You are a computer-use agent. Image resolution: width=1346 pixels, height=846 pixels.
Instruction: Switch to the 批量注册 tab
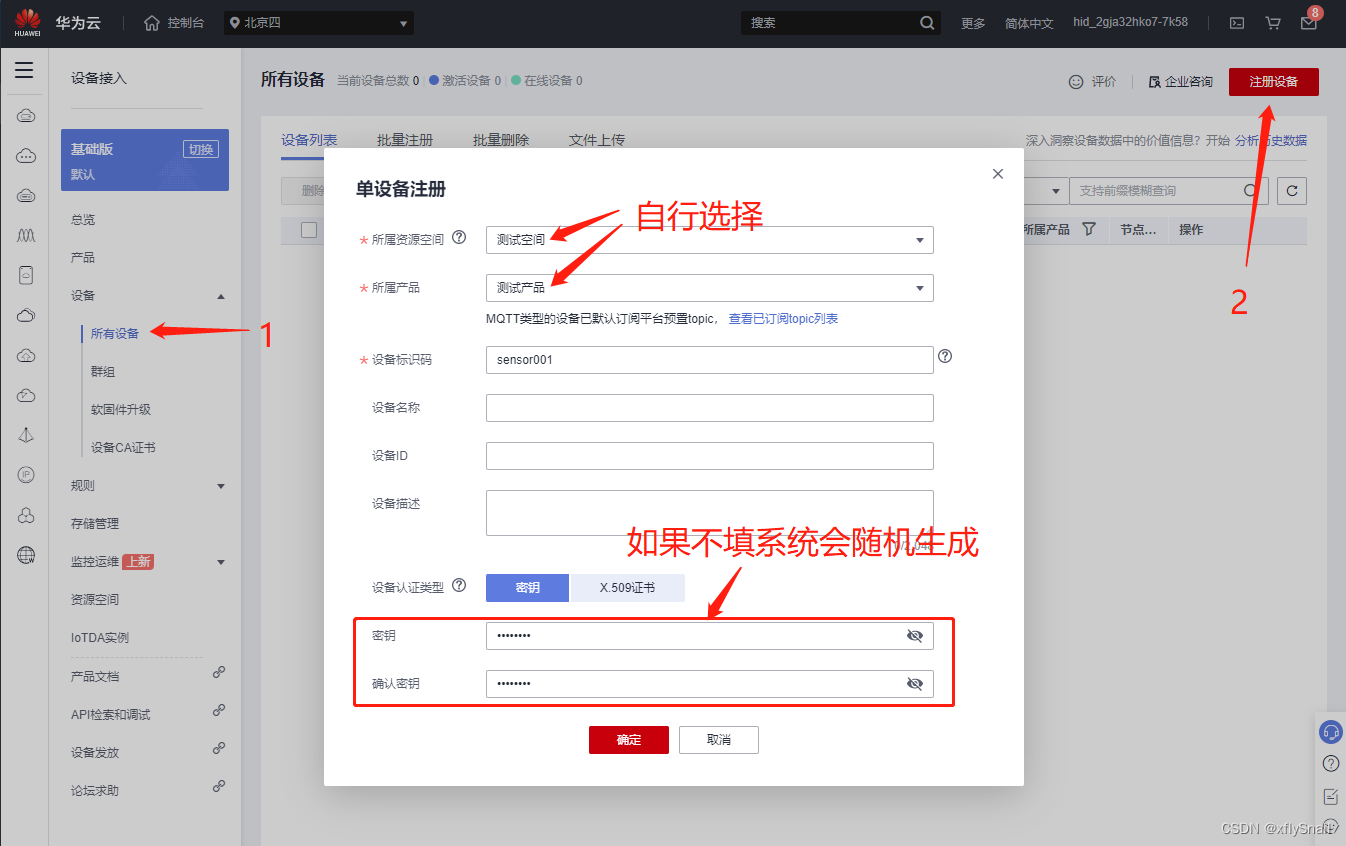(x=405, y=140)
